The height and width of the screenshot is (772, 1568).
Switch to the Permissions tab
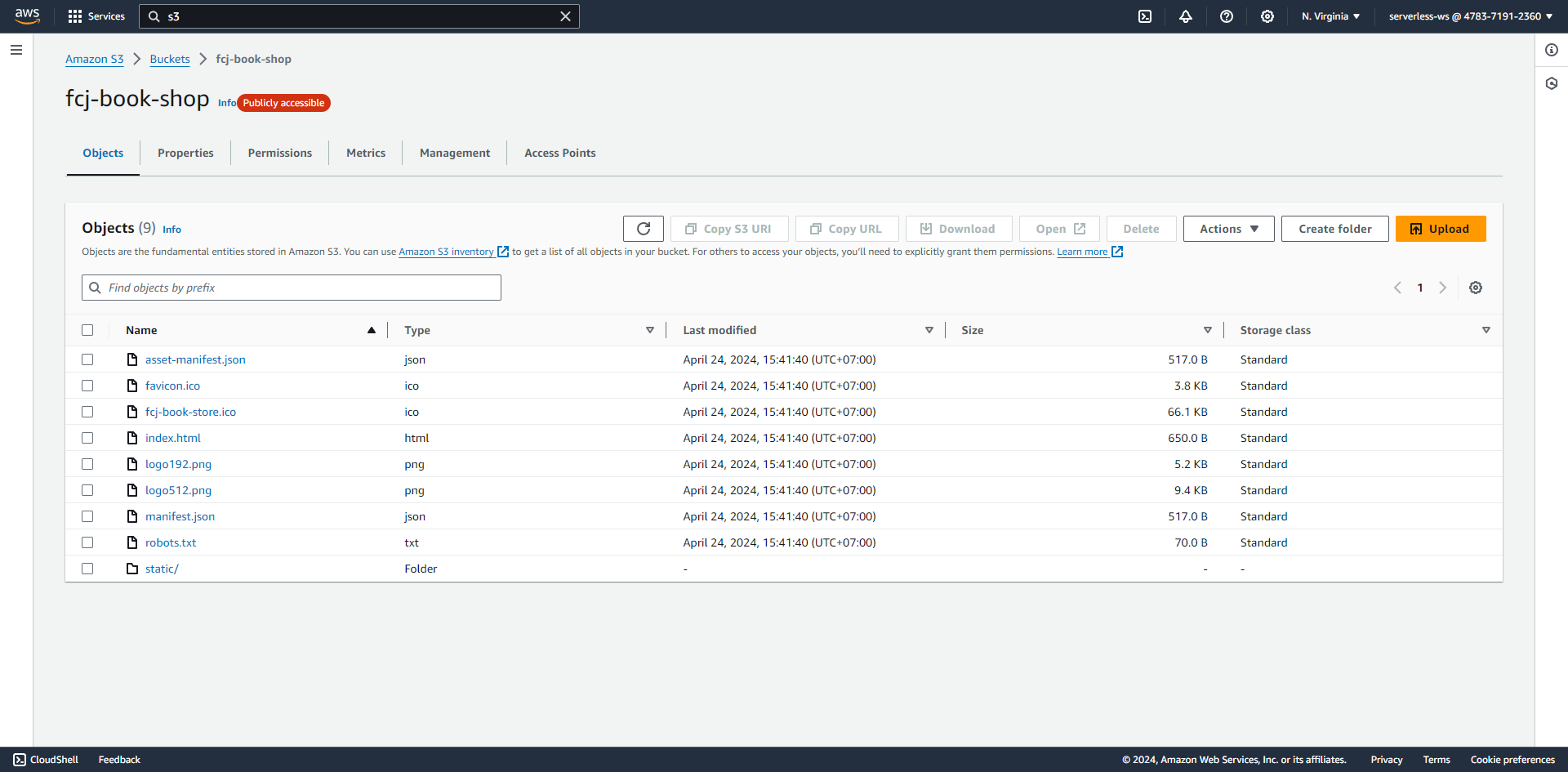pos(280,153)
